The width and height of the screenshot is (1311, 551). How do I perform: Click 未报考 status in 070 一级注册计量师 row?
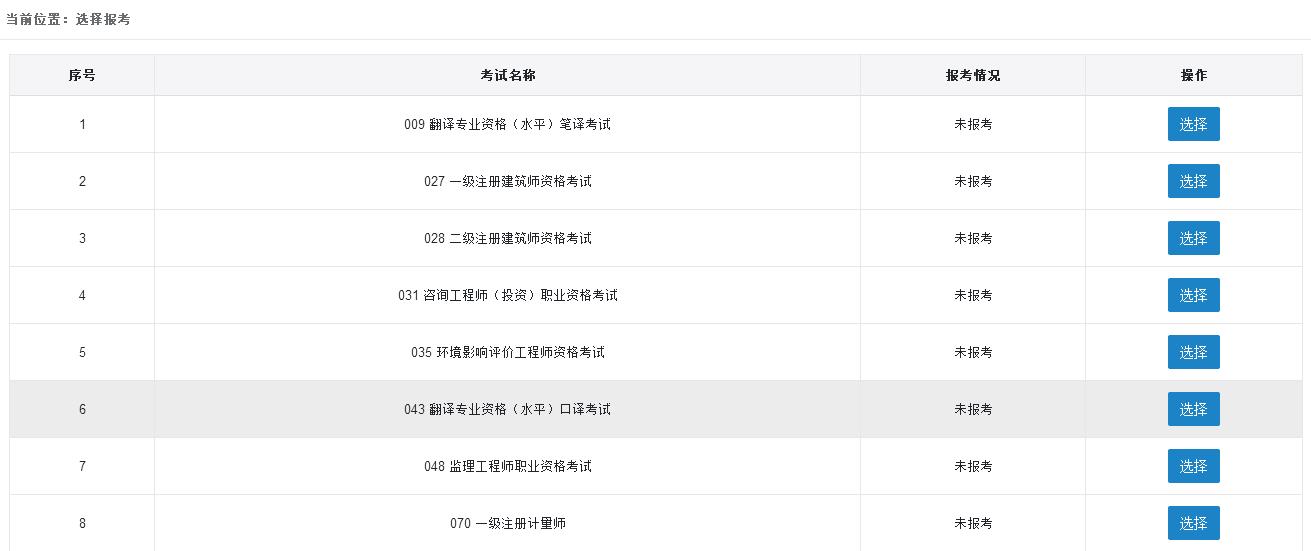coord(972,523)
